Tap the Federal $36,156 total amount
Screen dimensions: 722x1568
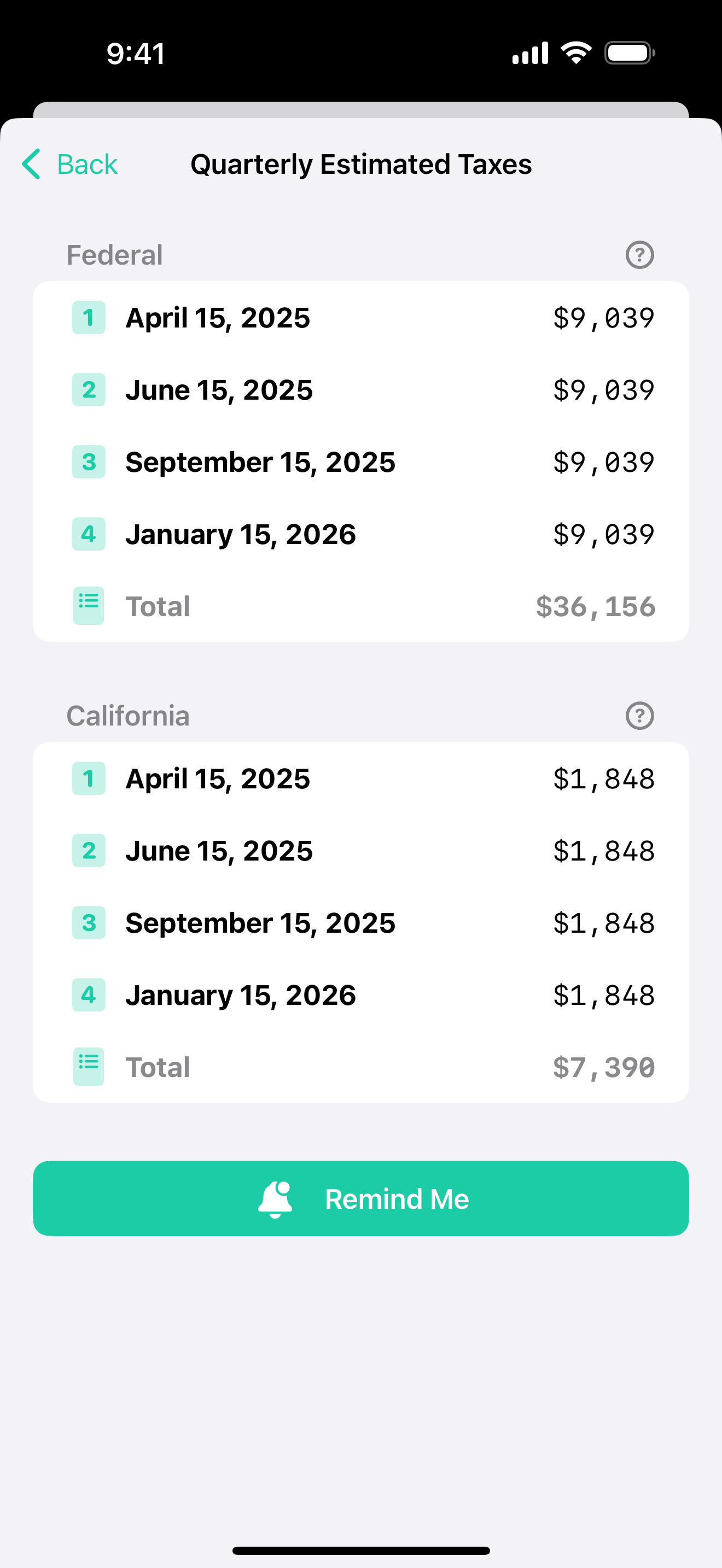(x=595, y=606)
